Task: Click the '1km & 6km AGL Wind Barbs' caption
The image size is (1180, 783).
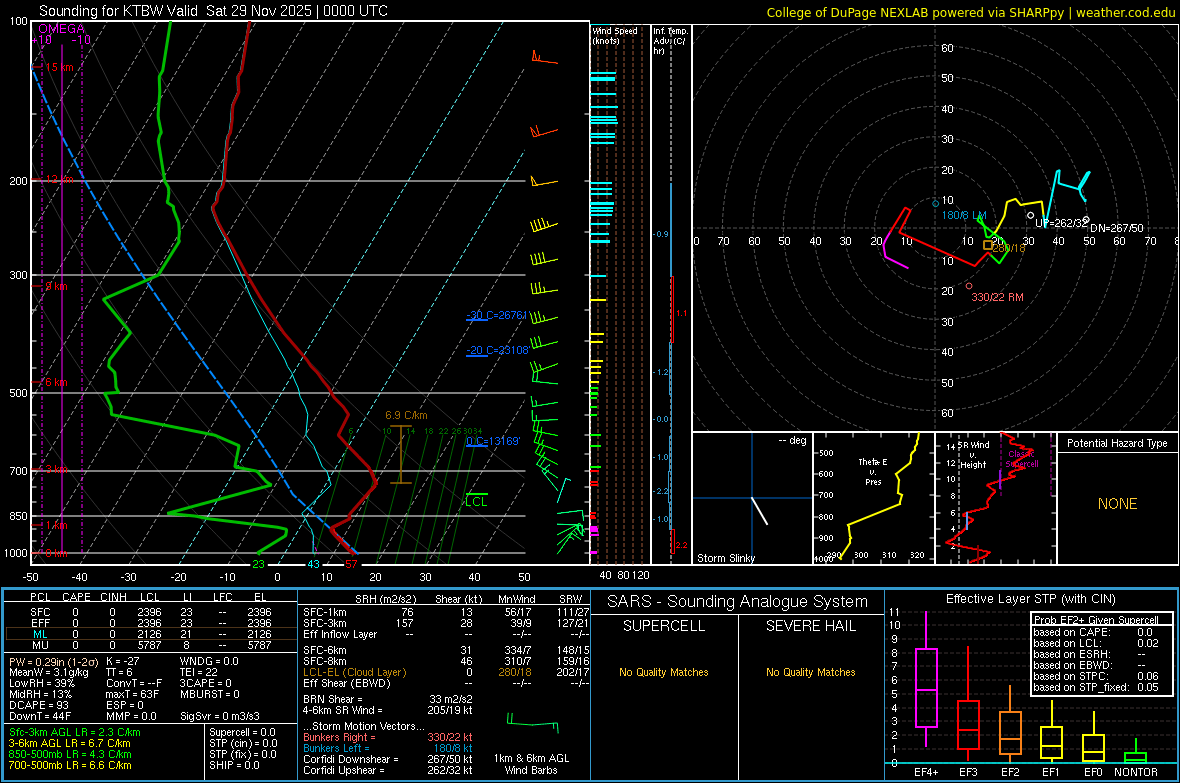Action: pyautogui.click(x=531, y=764)
